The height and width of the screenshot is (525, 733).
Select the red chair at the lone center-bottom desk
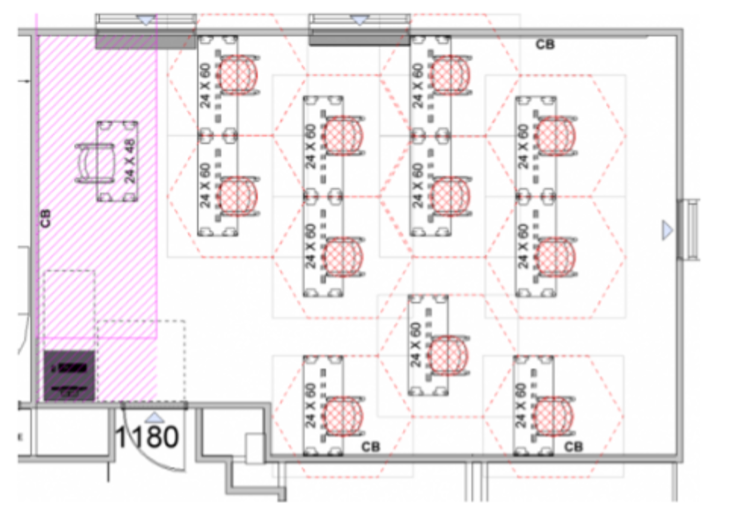447,354
